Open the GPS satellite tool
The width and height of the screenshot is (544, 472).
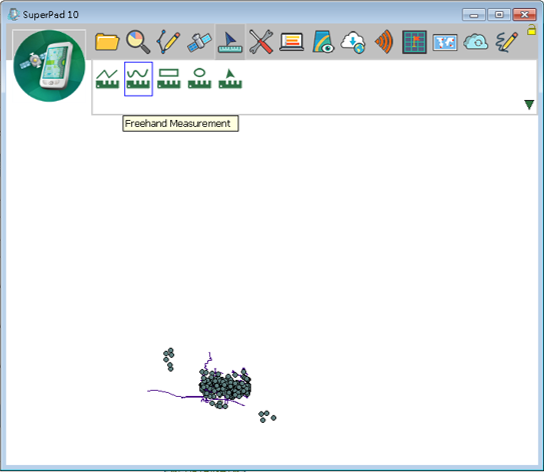199,42
